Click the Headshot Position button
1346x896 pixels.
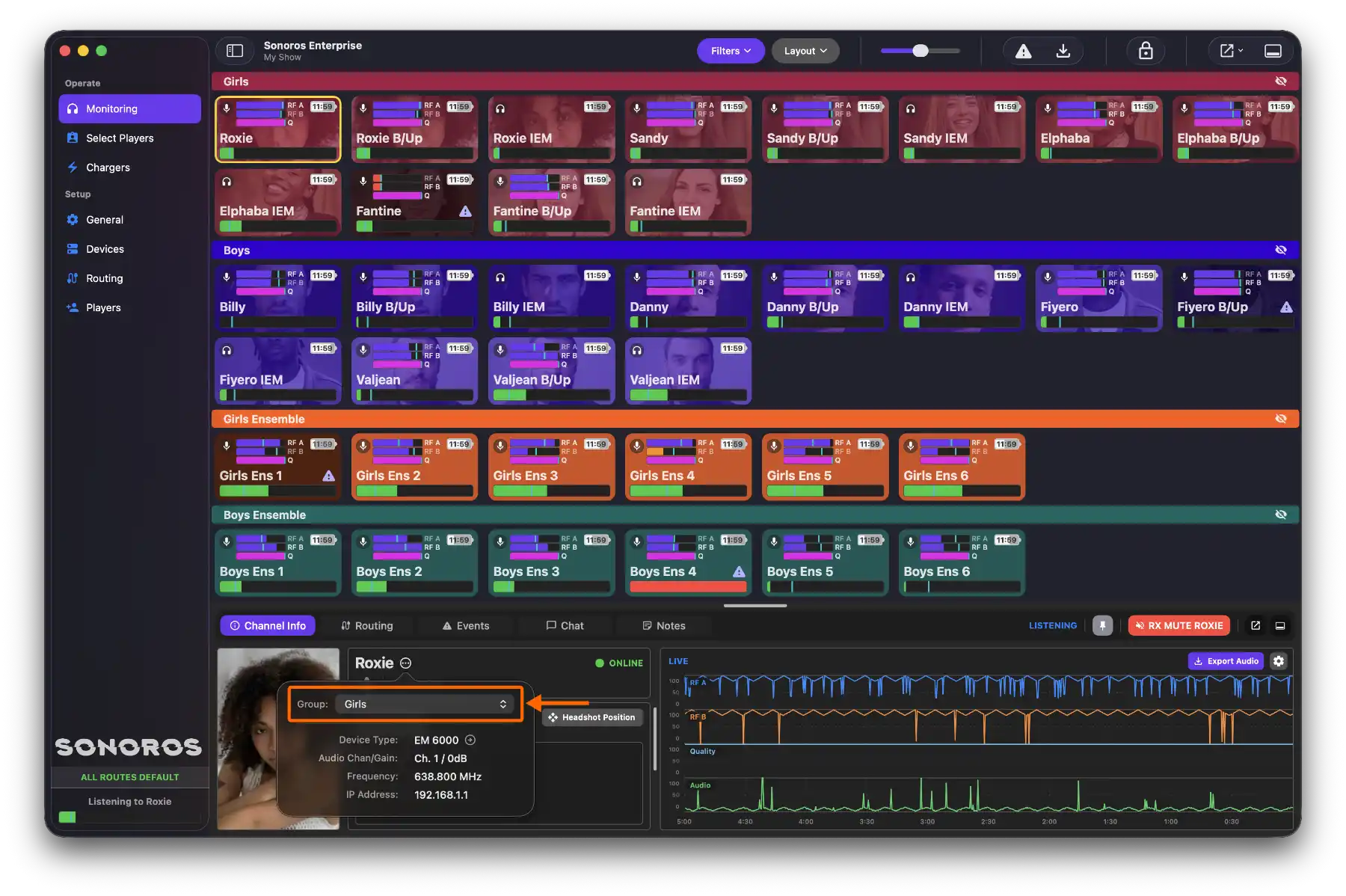pyautogui.click(x=591, y=717)
